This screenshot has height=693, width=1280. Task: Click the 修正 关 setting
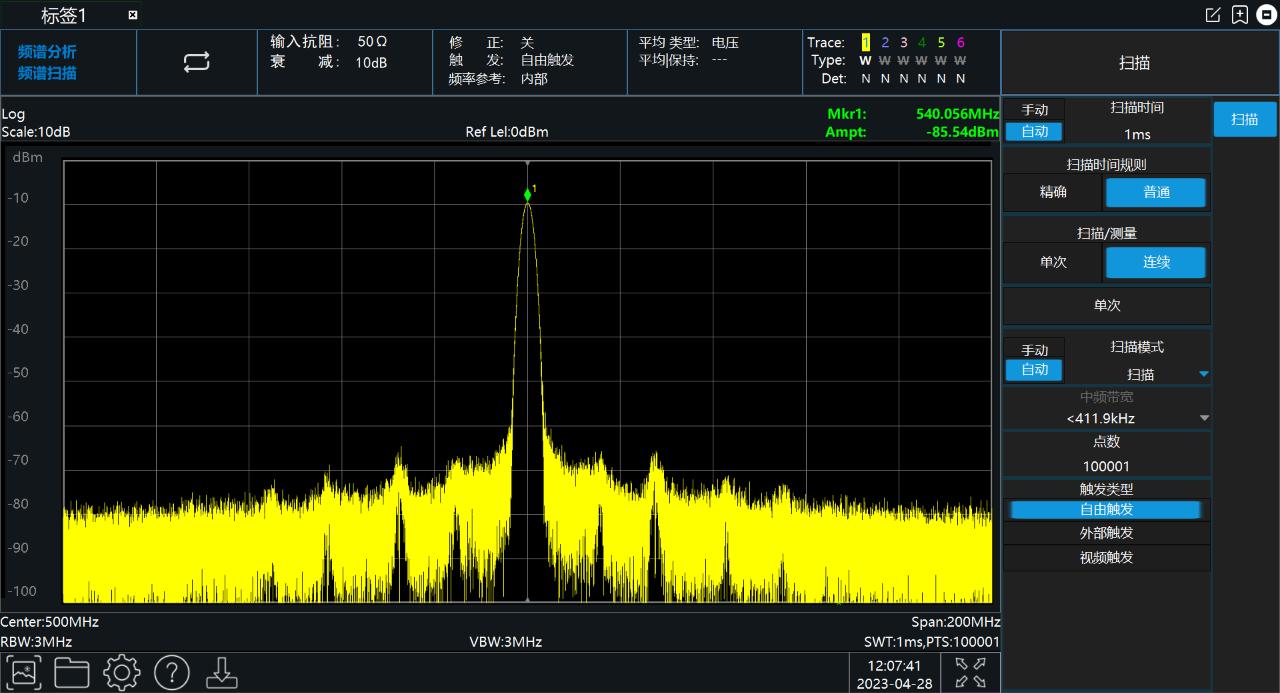pos(492,43)
